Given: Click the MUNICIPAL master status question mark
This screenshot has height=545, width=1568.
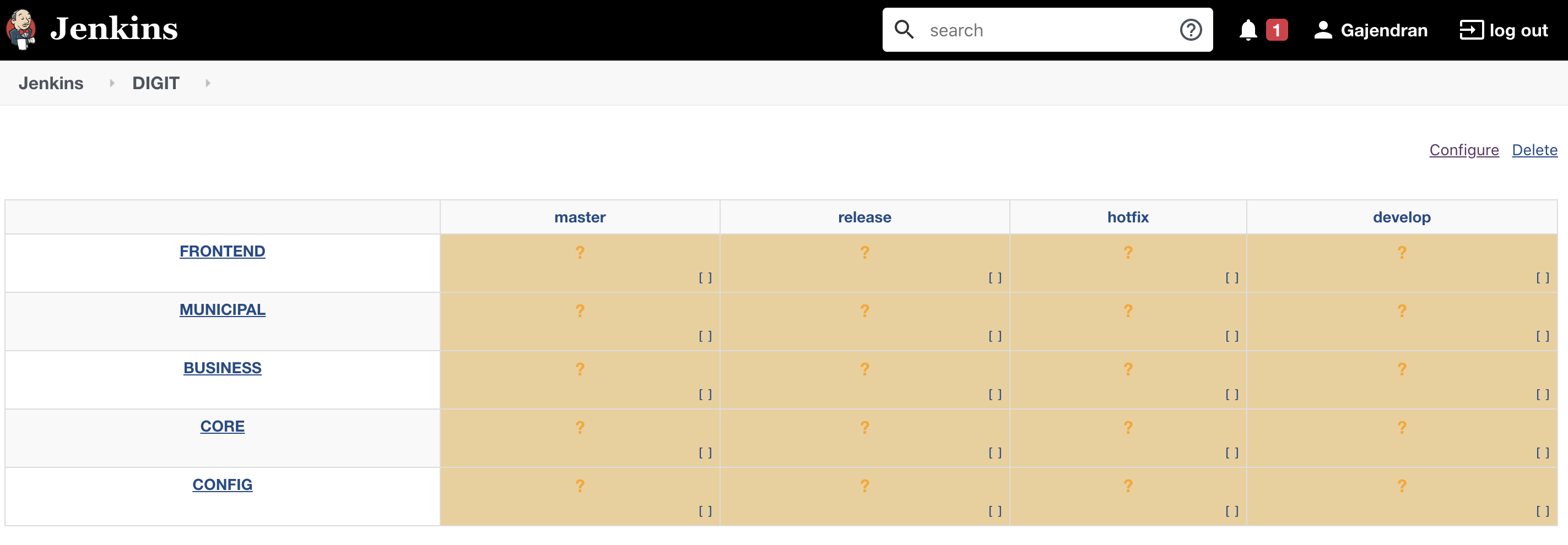Looking at the screenshot, I should 580,310.
